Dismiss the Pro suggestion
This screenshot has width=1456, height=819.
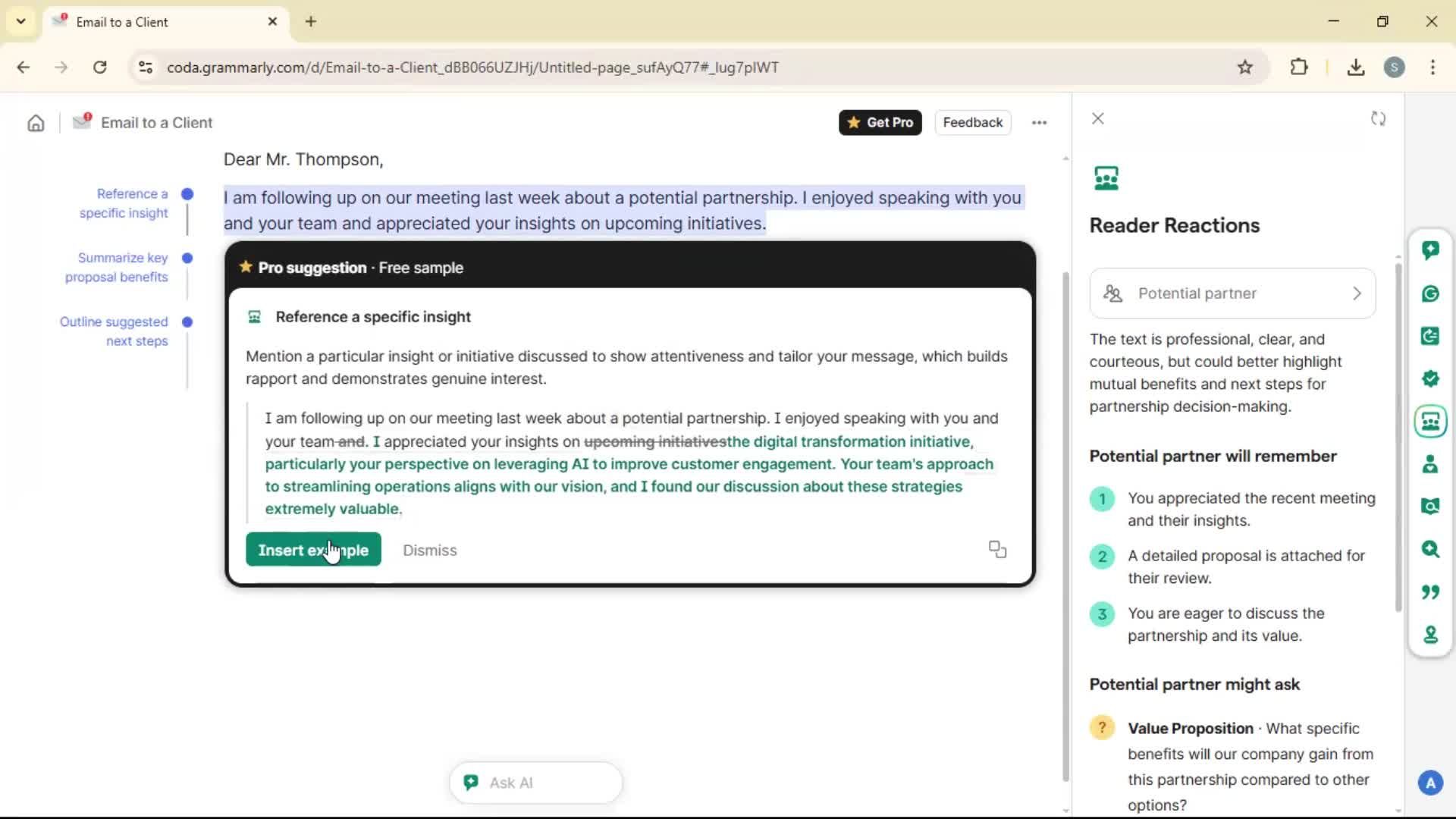tap(429, 551)
